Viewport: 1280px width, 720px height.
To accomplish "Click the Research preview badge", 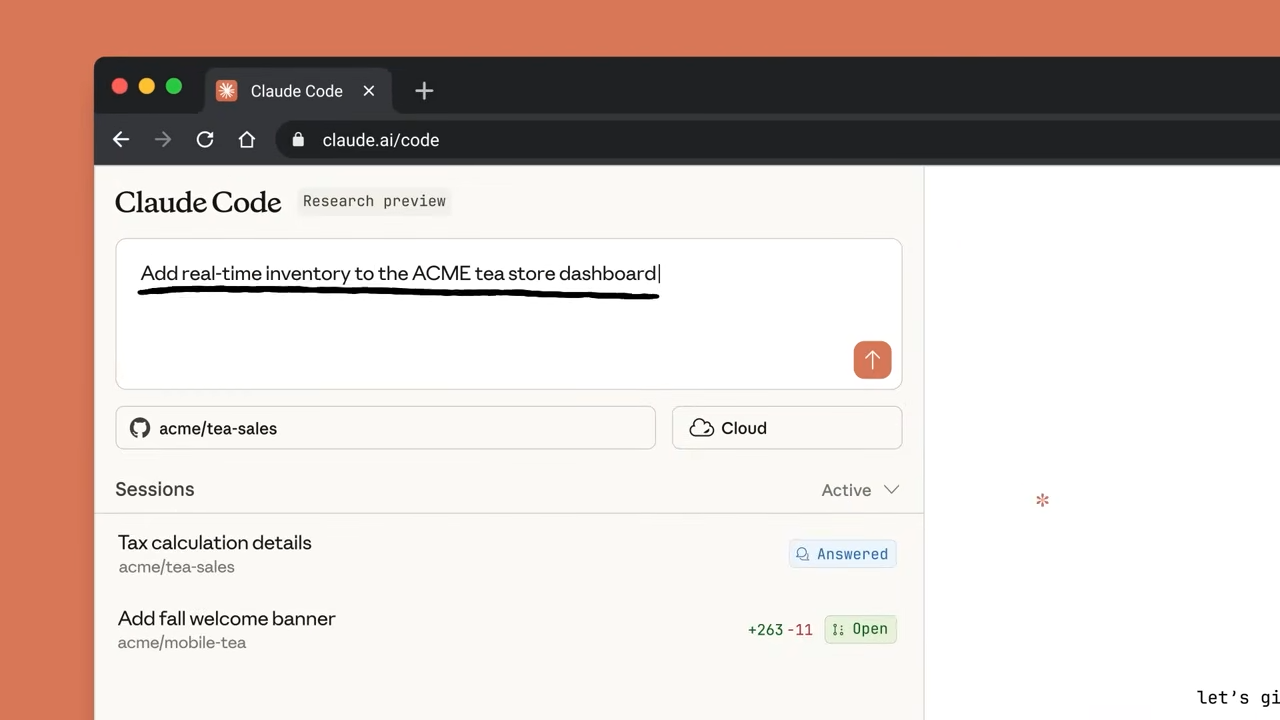I will (374, 201).
